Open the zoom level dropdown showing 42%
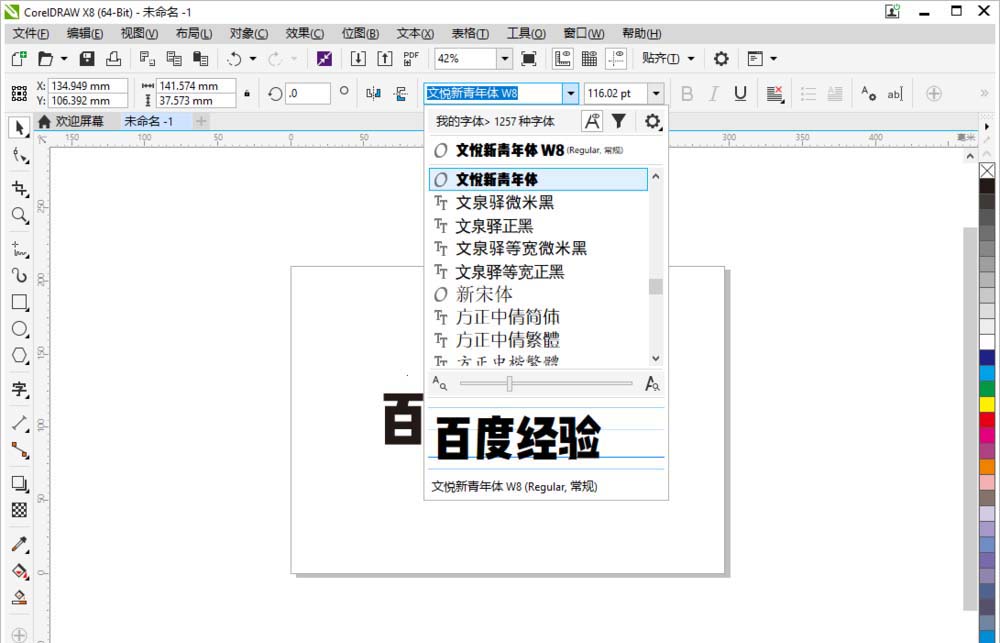This screenshot has height=643, width=1000. pos(506,57)
